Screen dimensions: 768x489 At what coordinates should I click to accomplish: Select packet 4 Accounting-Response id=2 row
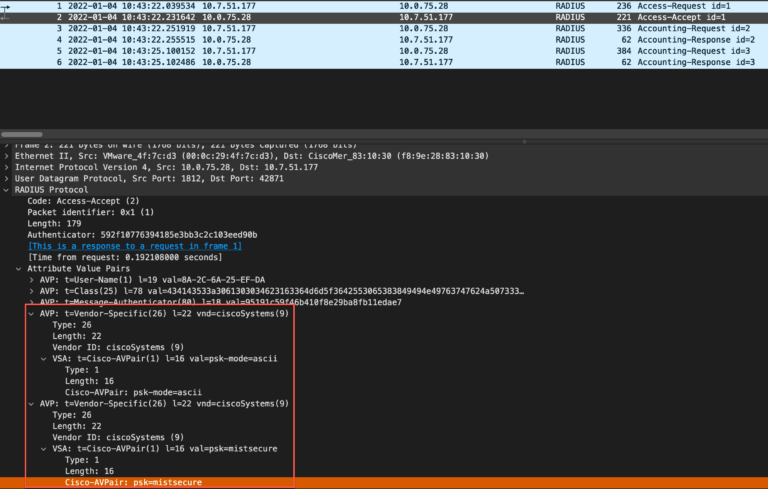pos(384,40)
